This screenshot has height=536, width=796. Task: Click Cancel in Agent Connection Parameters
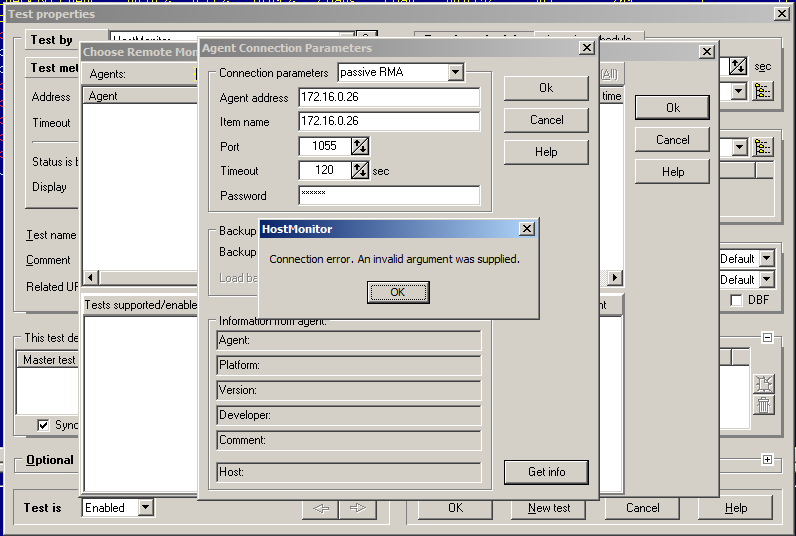tap(546, 120)
